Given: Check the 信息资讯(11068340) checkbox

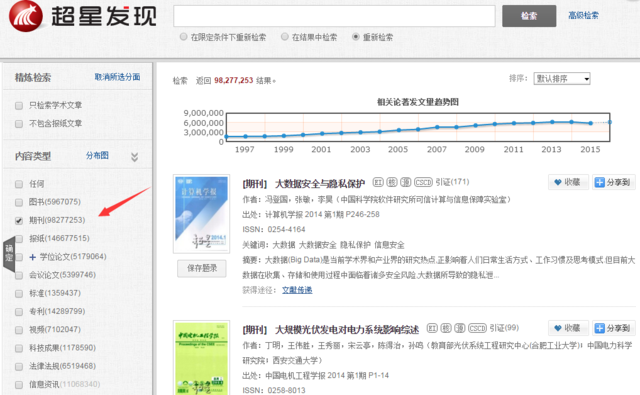Looking at the screenshot, I should (19, 385).
